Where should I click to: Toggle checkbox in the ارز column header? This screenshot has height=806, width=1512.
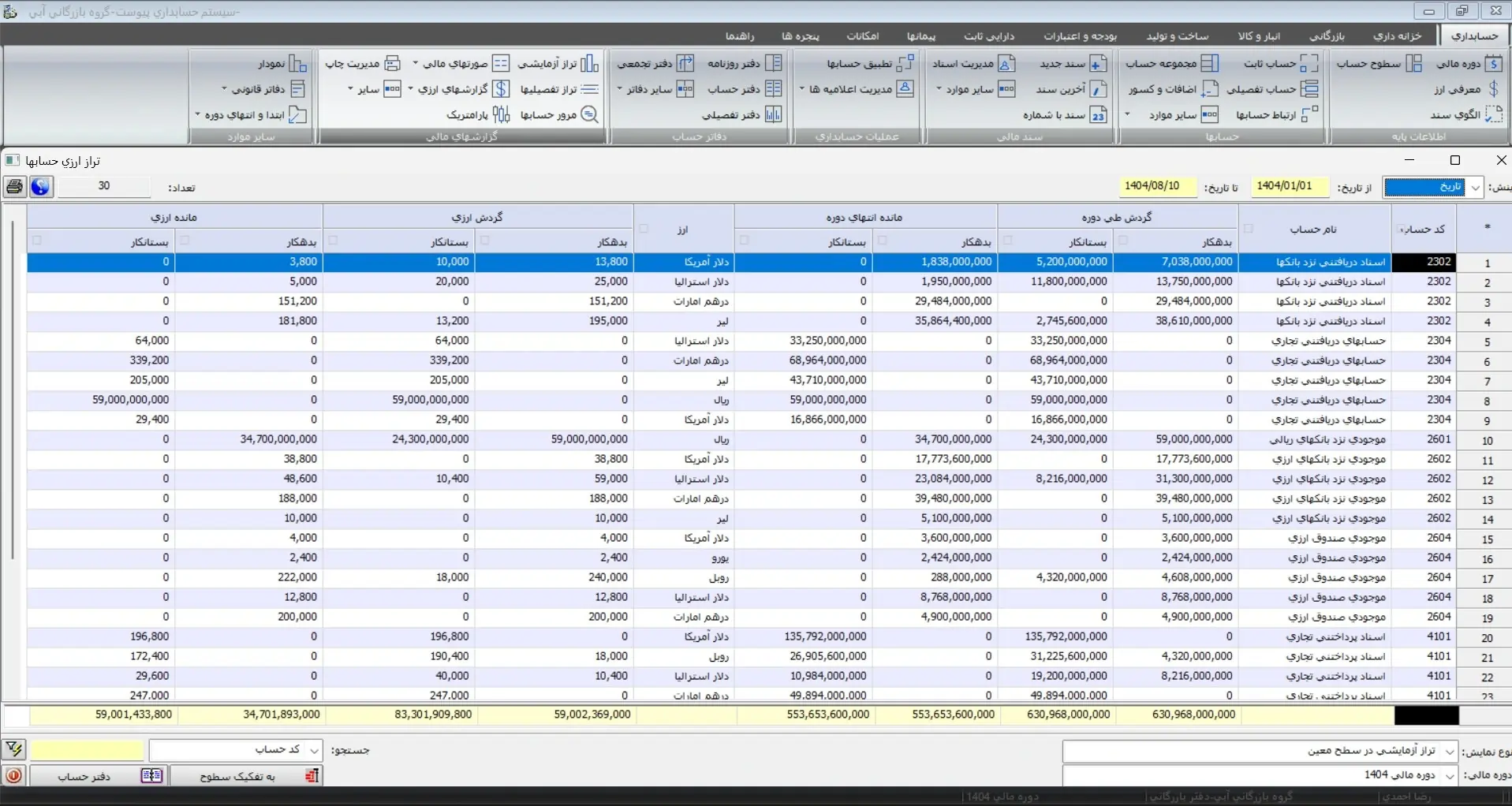tap(644, 229)
